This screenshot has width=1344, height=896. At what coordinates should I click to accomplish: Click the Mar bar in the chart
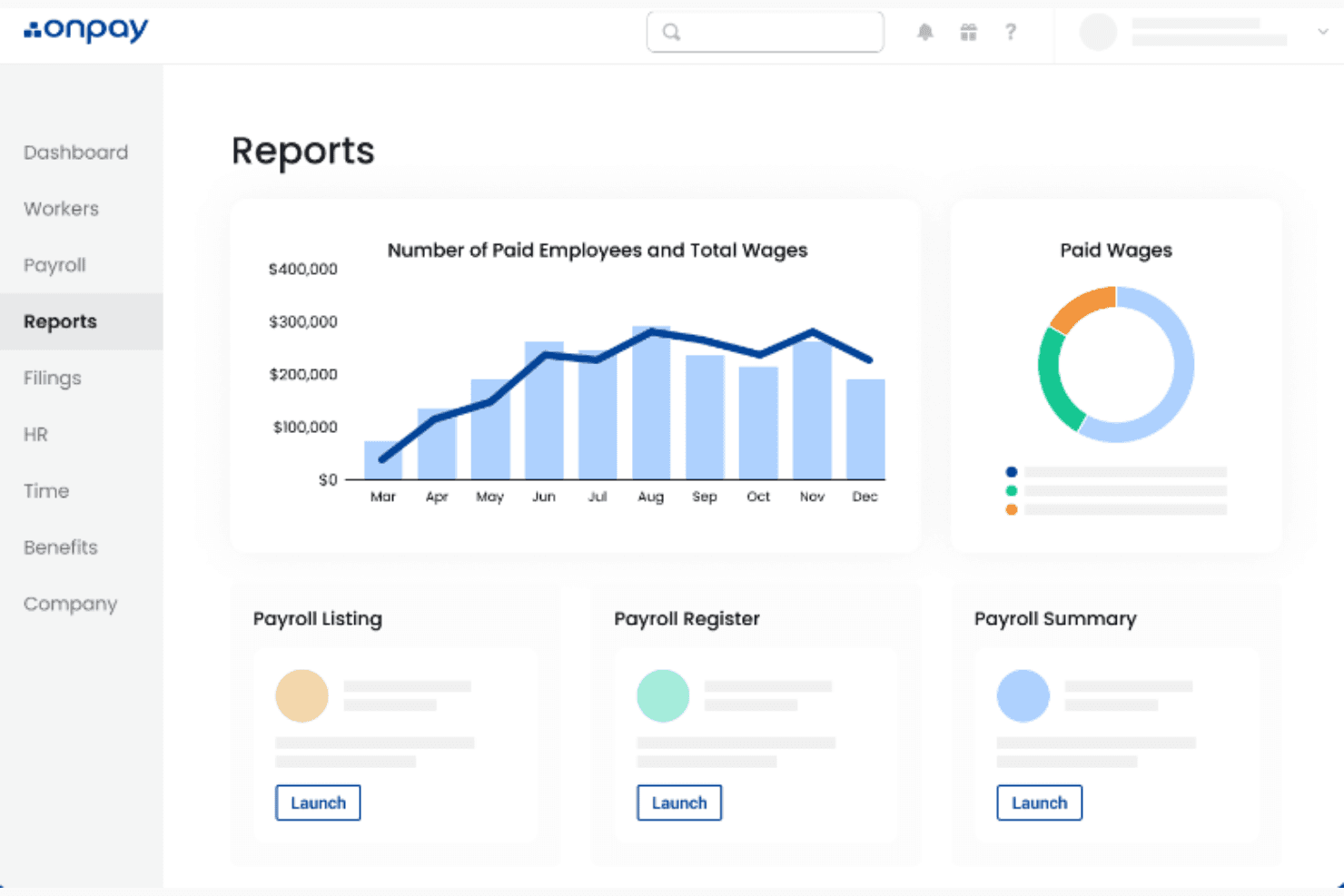pos(382,460)
